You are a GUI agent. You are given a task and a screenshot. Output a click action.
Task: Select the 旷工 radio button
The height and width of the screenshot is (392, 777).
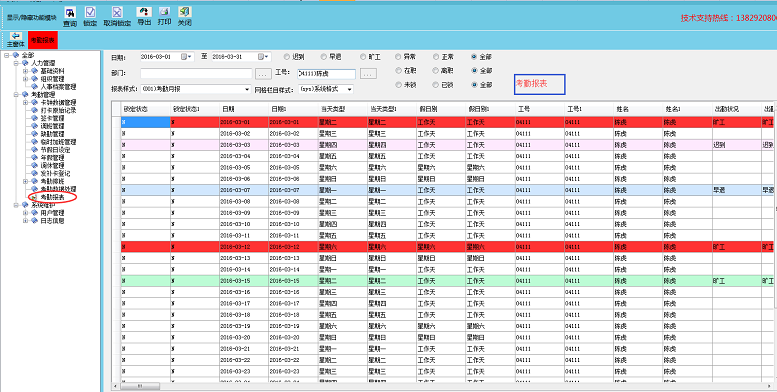pyautogui.click(x=363, y=57)
